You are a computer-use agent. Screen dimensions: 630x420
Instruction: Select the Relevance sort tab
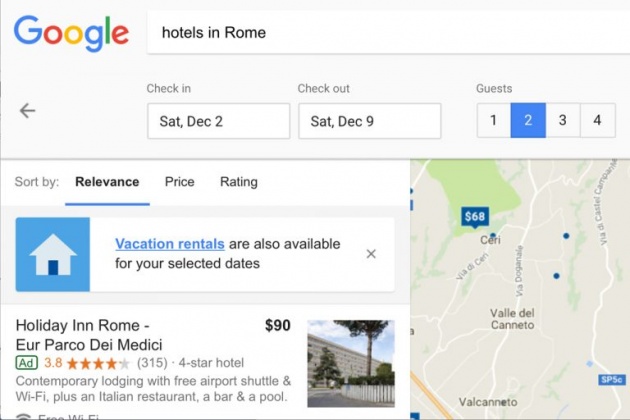pos(107,182)
